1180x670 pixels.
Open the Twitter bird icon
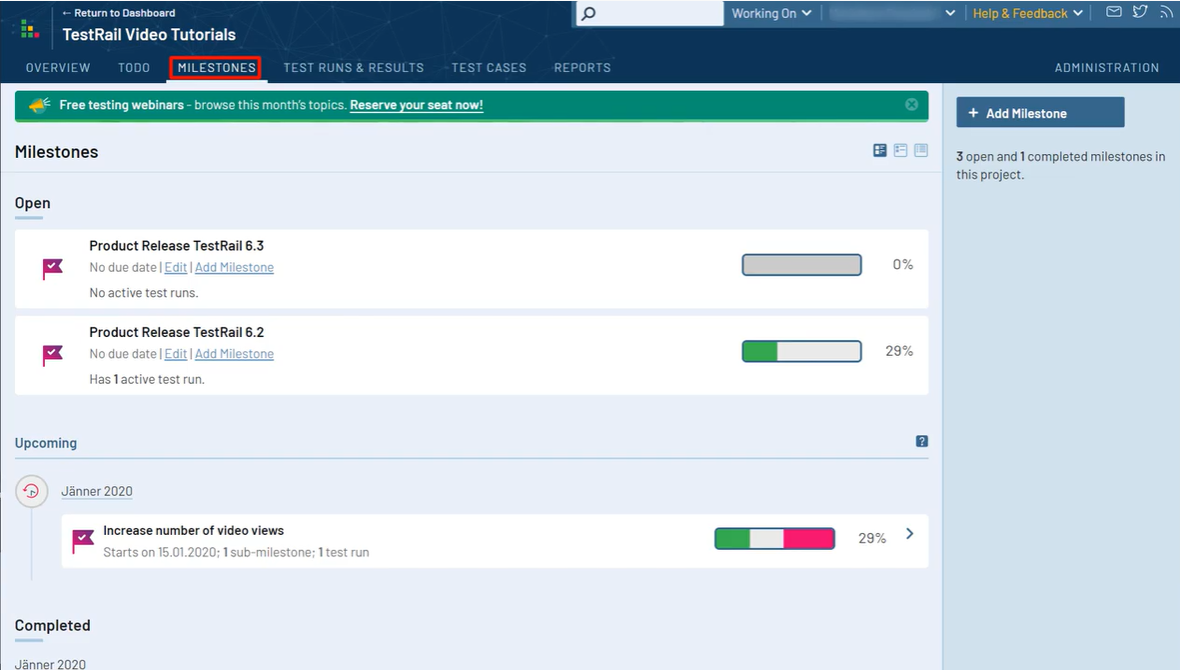point(1140,11)
